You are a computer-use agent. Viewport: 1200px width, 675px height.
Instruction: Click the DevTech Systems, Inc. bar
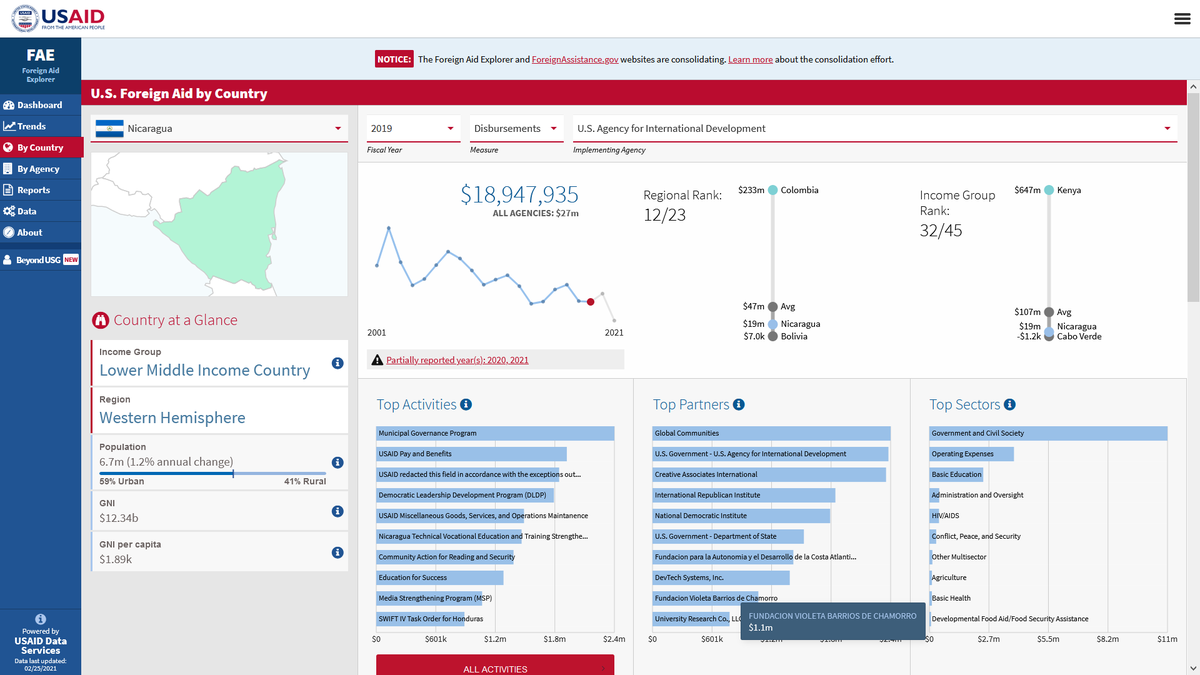coord(721,578)
